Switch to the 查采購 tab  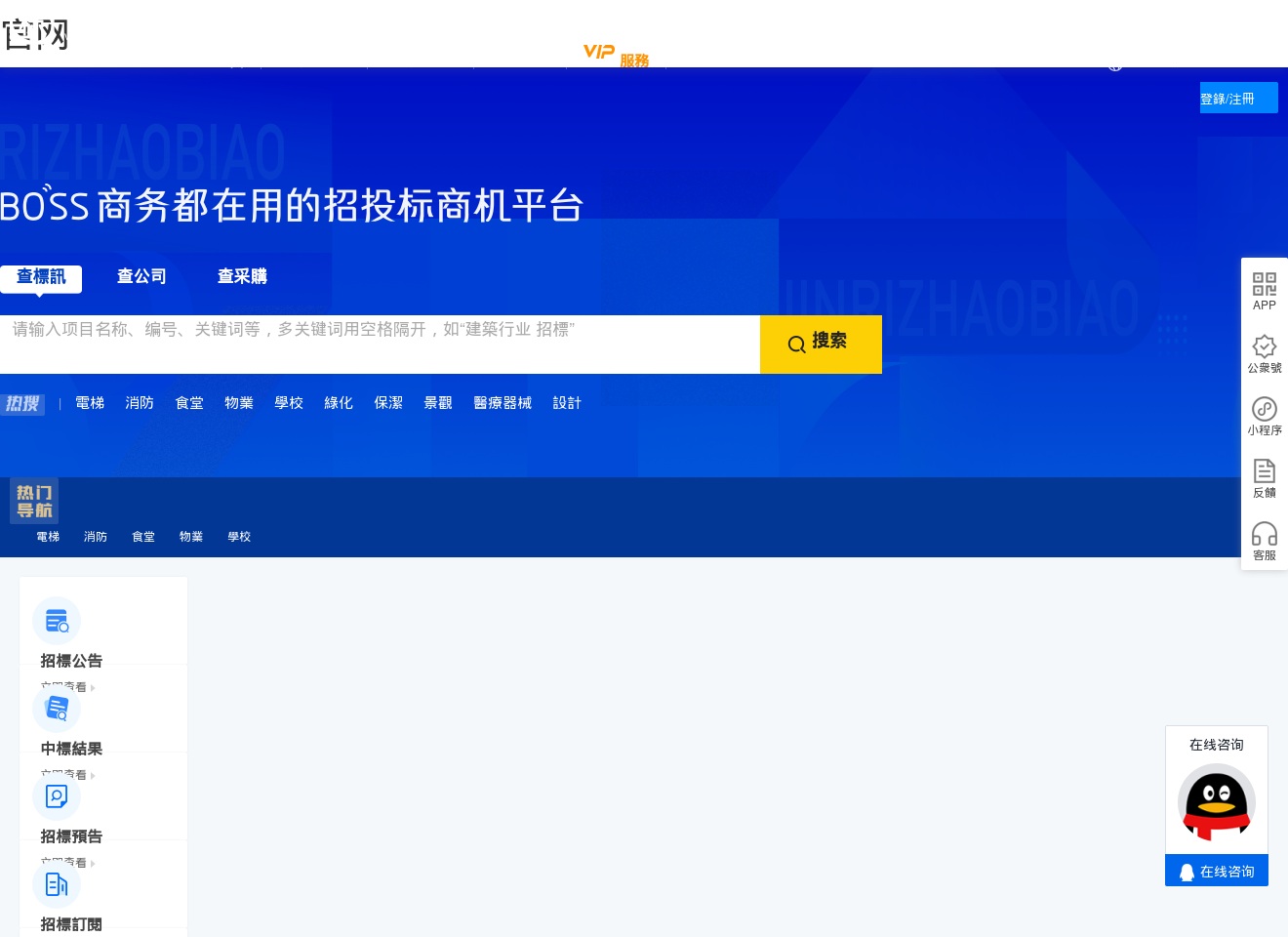(242, 276)
